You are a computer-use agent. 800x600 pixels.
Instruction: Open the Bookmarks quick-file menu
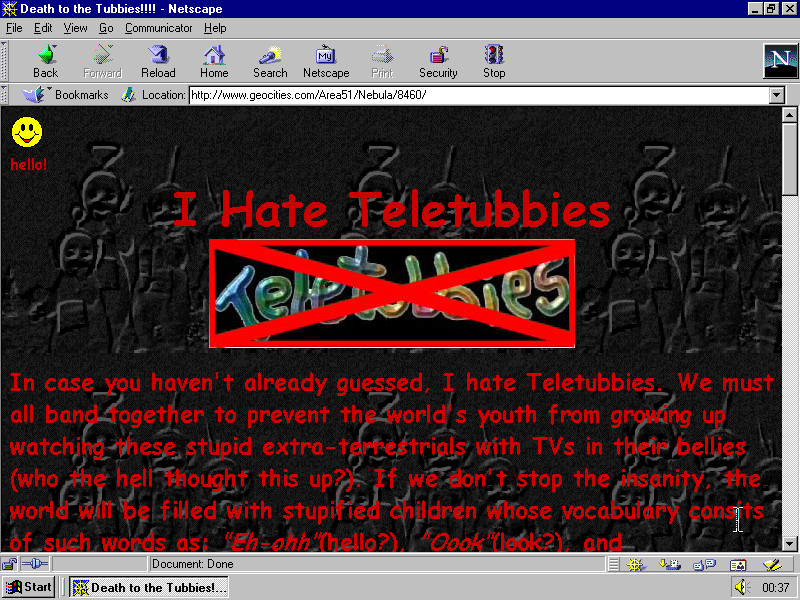(x=65, y=95)
